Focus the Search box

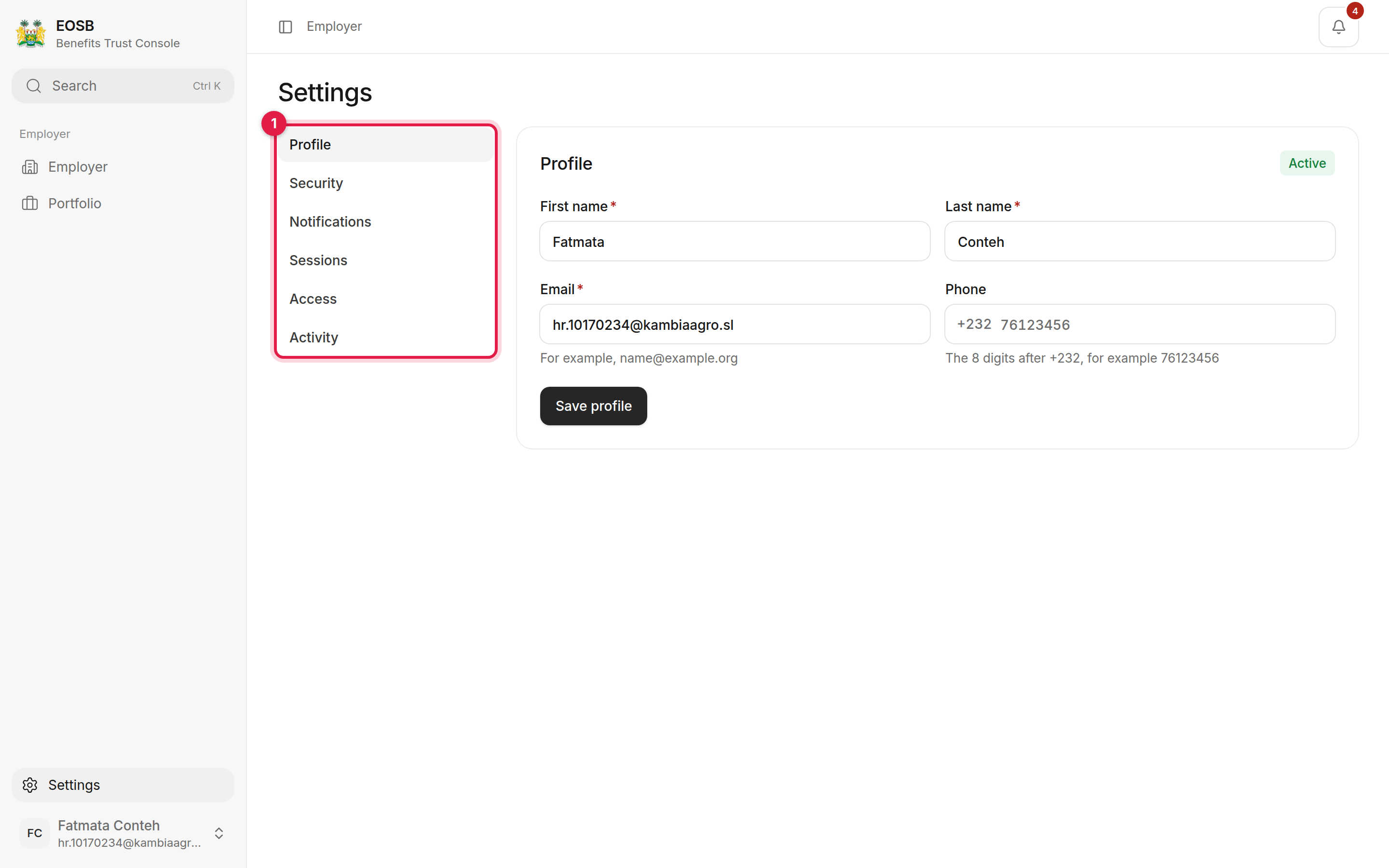123,86
